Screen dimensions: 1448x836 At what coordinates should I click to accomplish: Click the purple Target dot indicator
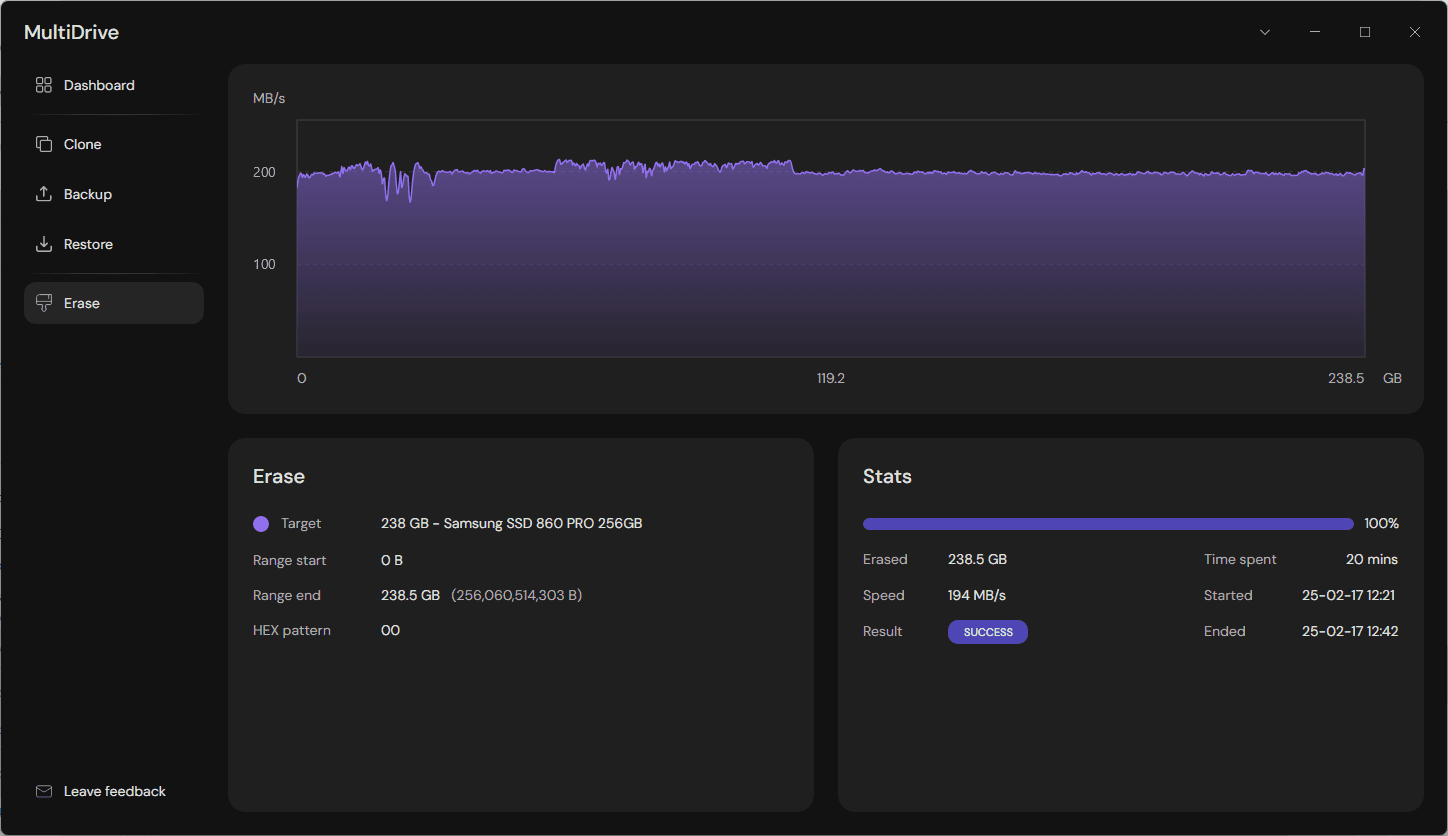click(261, 524)
